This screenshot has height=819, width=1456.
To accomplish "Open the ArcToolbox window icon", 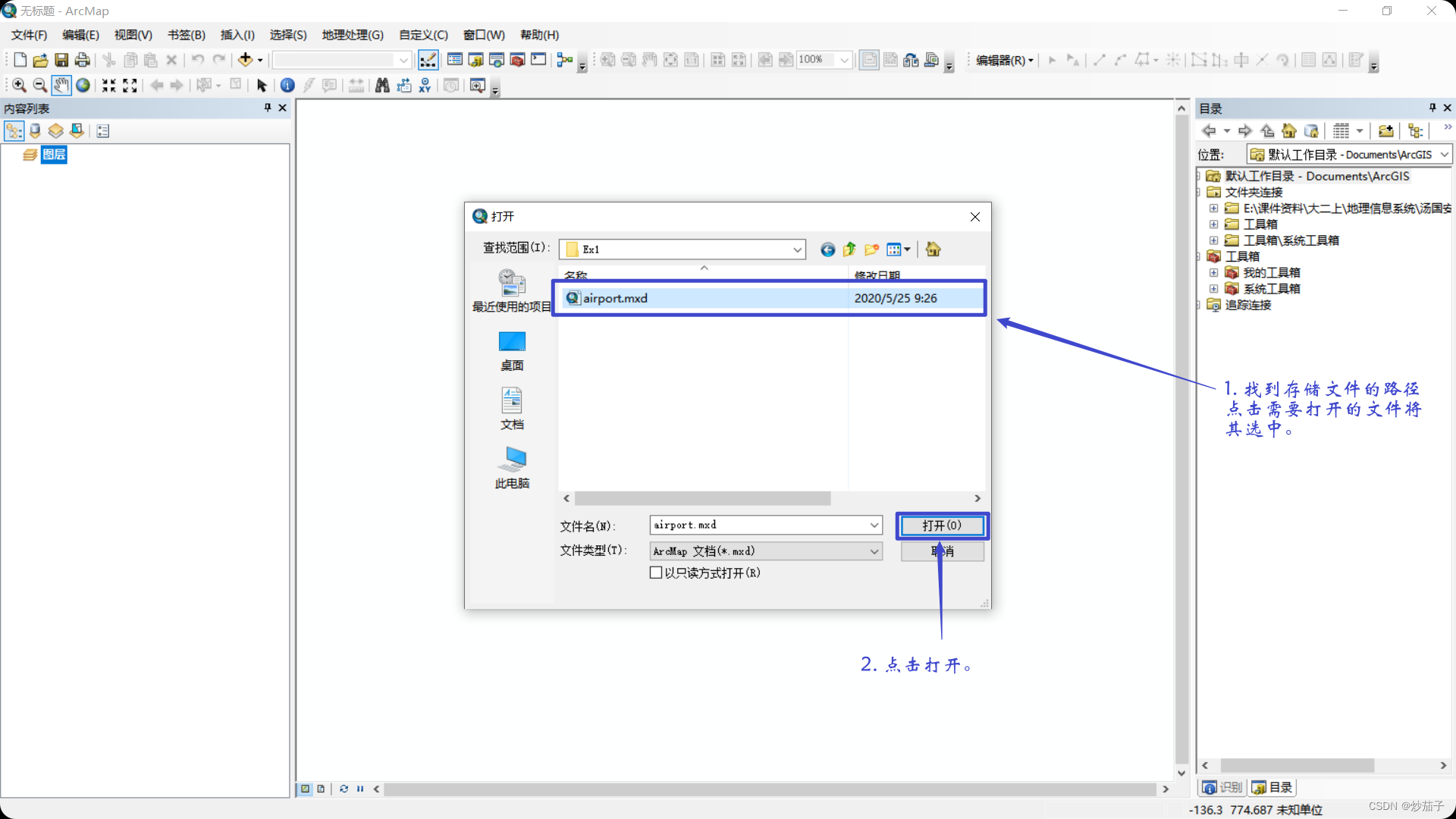I will pyautogui.click(x=518, y=60).
